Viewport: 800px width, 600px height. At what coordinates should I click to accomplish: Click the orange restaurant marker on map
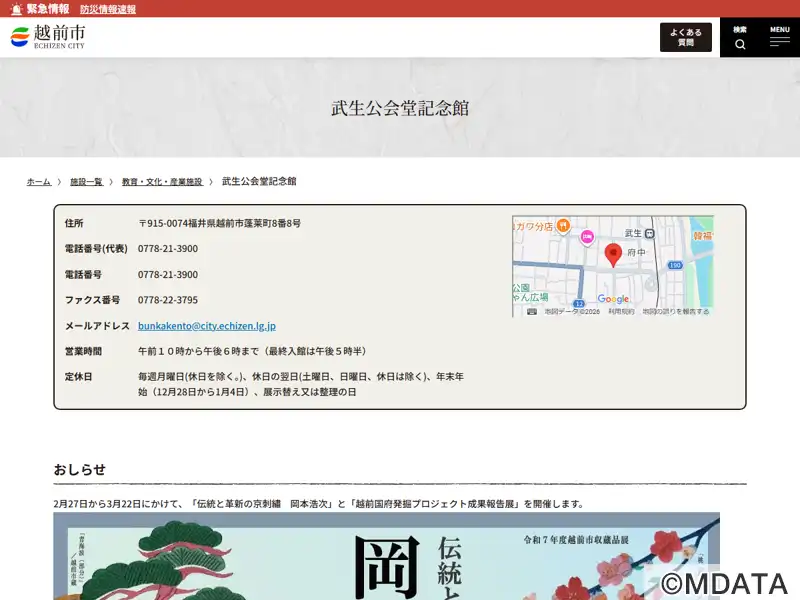click(x=563, y=225)
